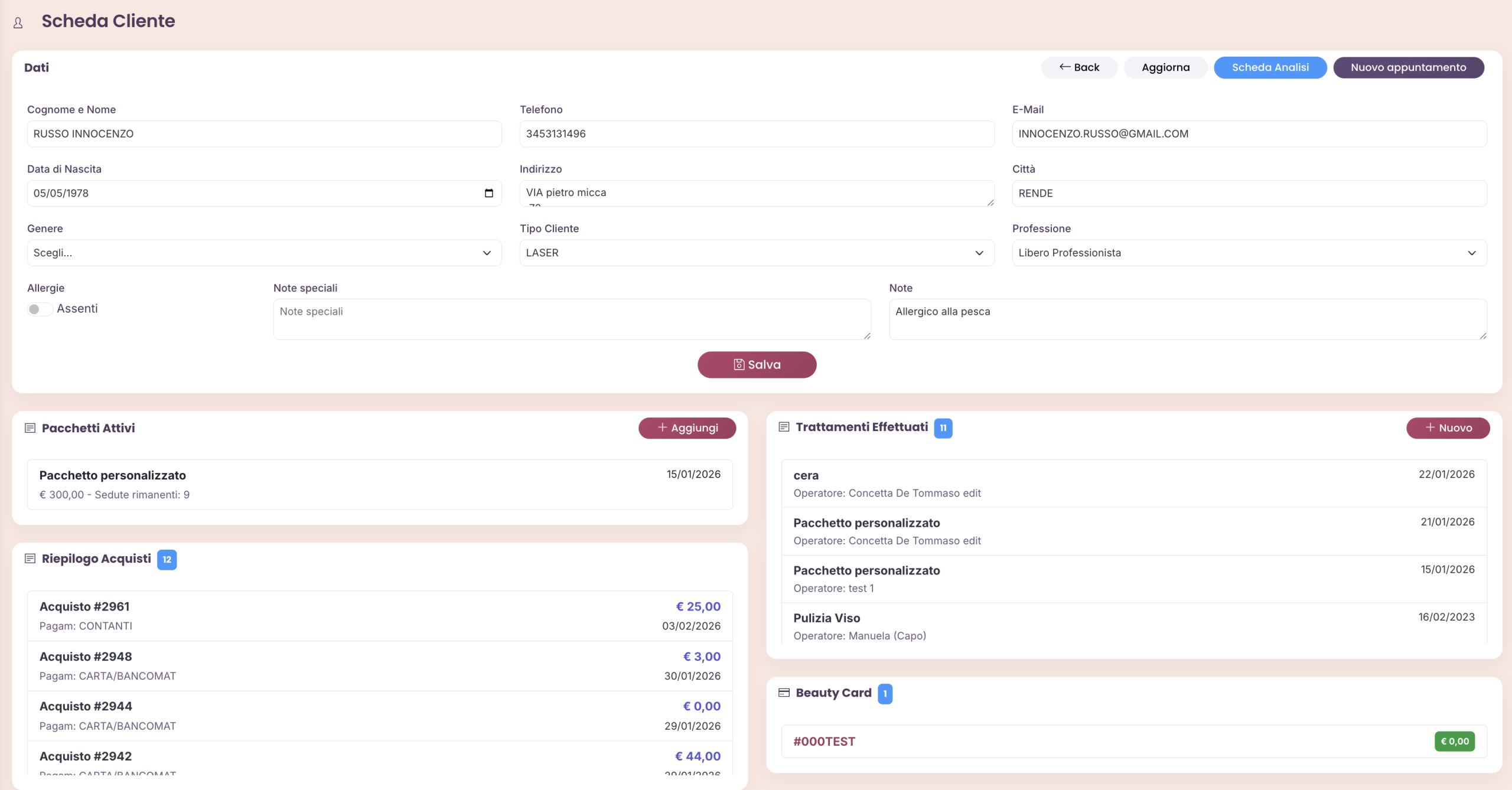
Task: Click the Riepilogo Acquisti list icon
Action: [30, 559]
